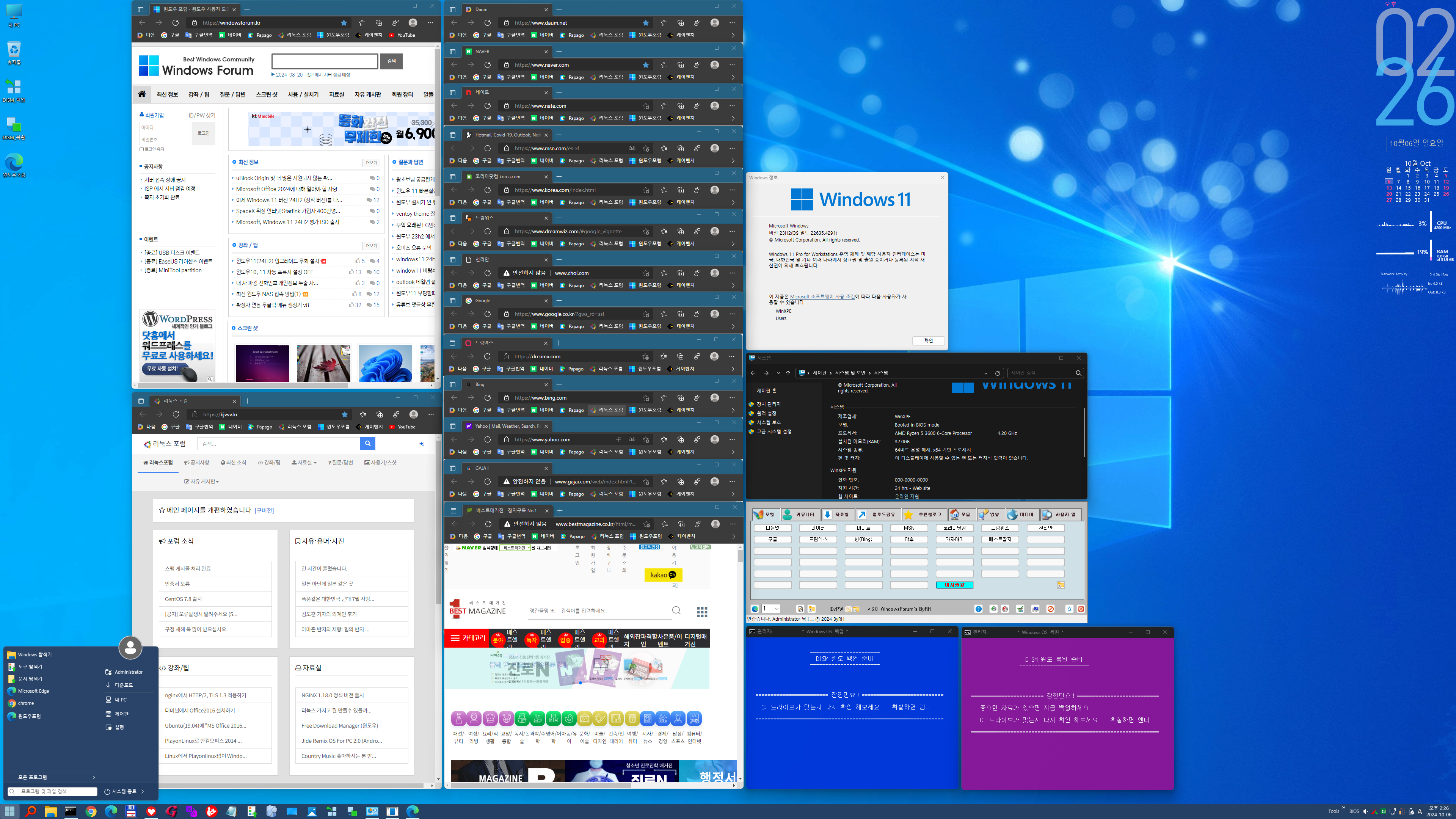Click the IME letter A icon in tray
The image size is (1456, 819).
pyautogui.click(x=1419, y=811)
